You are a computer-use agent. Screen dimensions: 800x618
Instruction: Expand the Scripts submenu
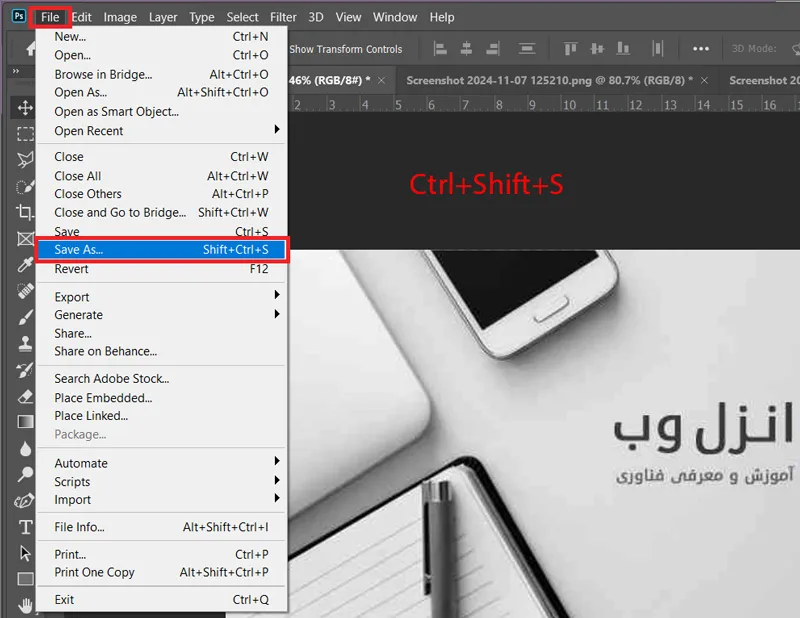pos(277,480)
